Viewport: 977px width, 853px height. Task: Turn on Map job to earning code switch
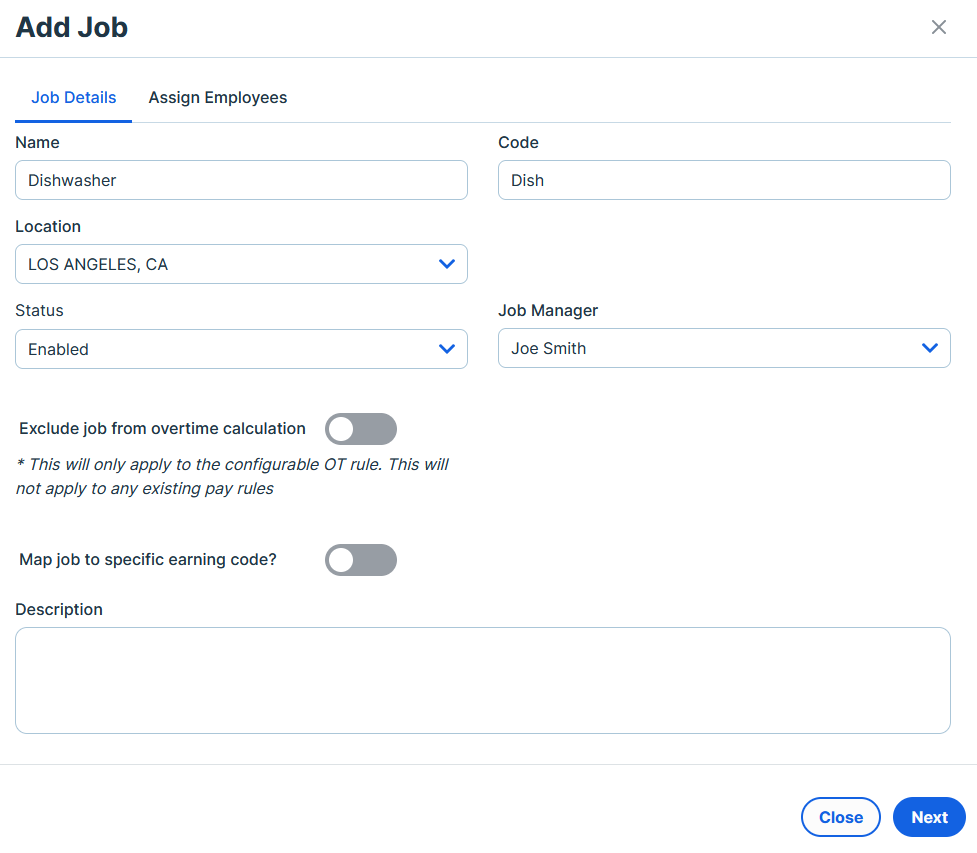coord(361,560)
